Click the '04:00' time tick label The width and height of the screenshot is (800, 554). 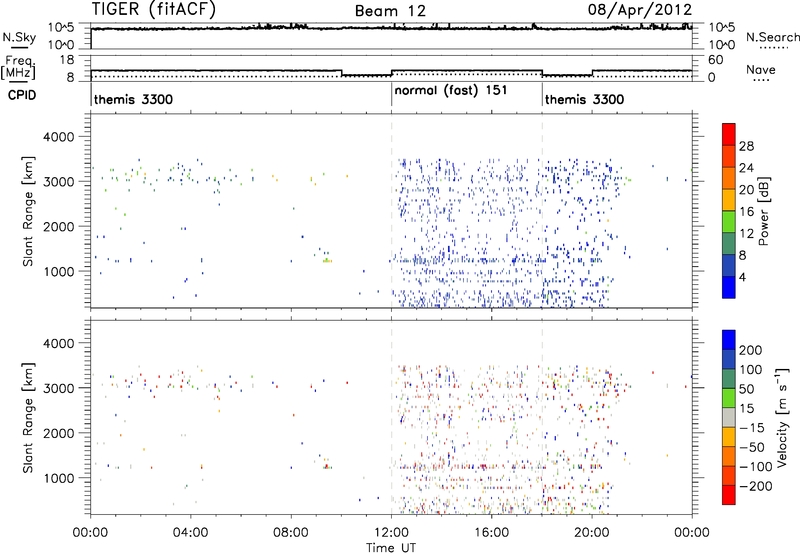click(x=190, y=533)
